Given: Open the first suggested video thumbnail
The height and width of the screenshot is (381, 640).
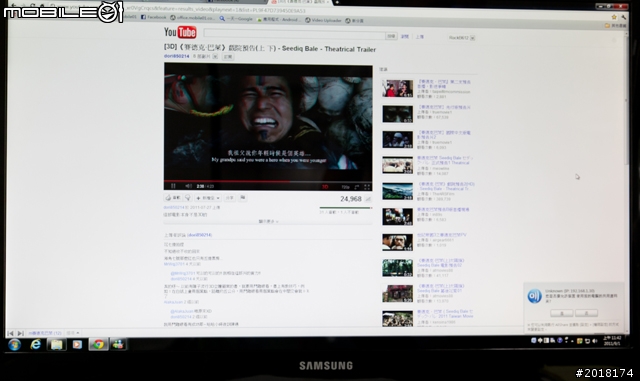Looking at the screenshot, I should pos(397,89).
